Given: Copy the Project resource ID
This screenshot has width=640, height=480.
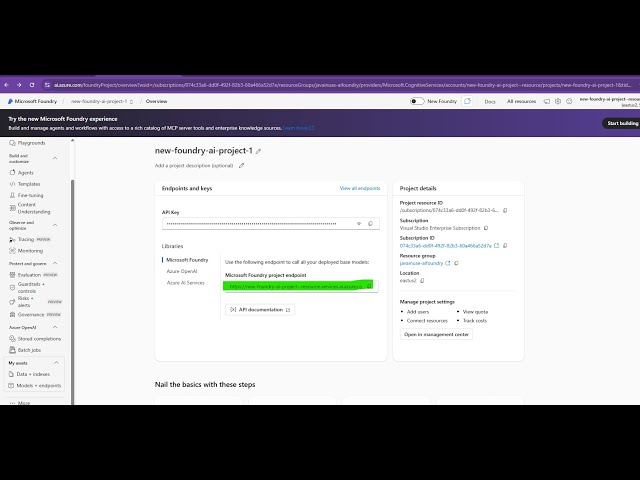Looking at the screenshot, I should click(505, 211).
